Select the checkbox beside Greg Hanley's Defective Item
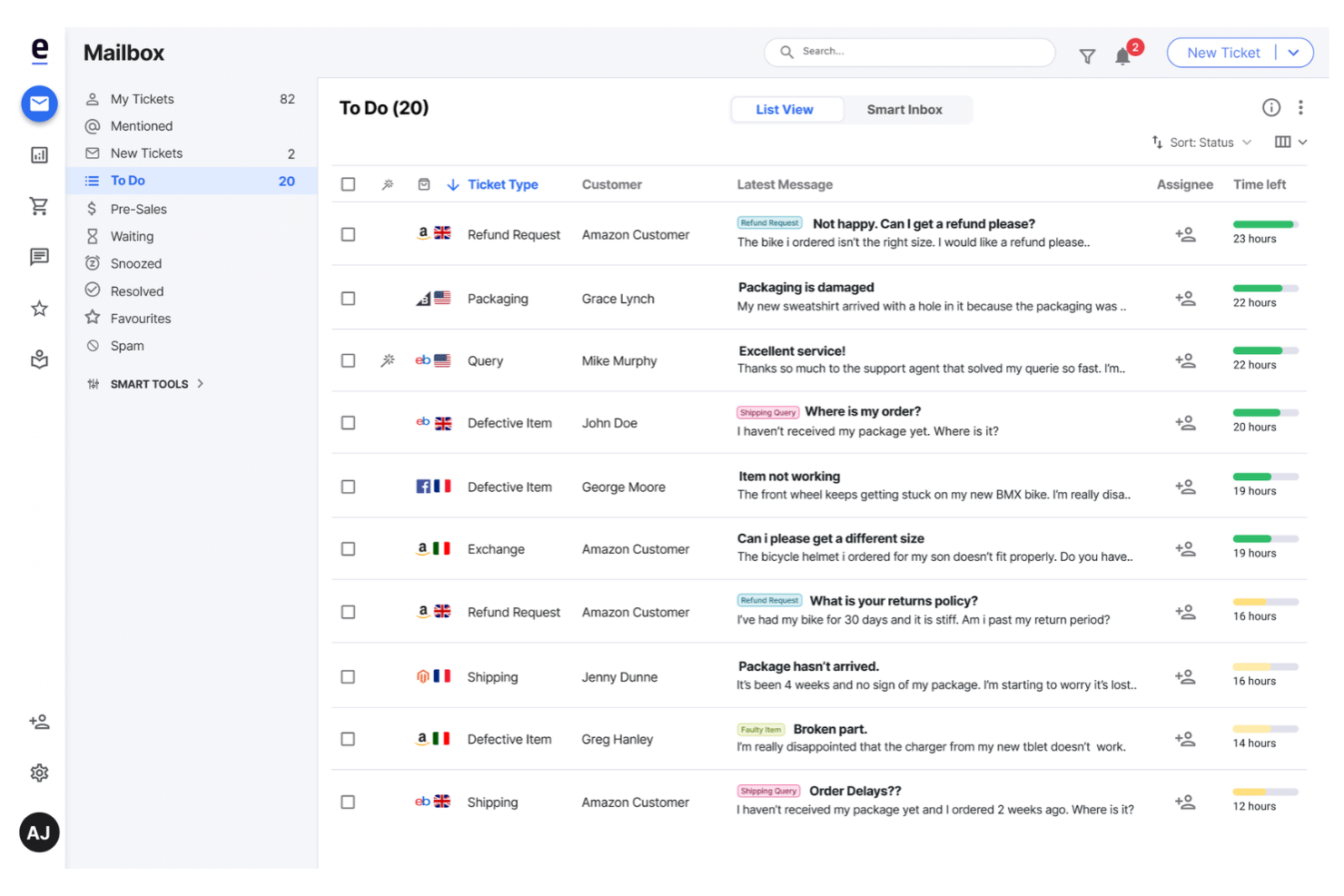Screen dimensions: 1344x896 click(348, 738)
